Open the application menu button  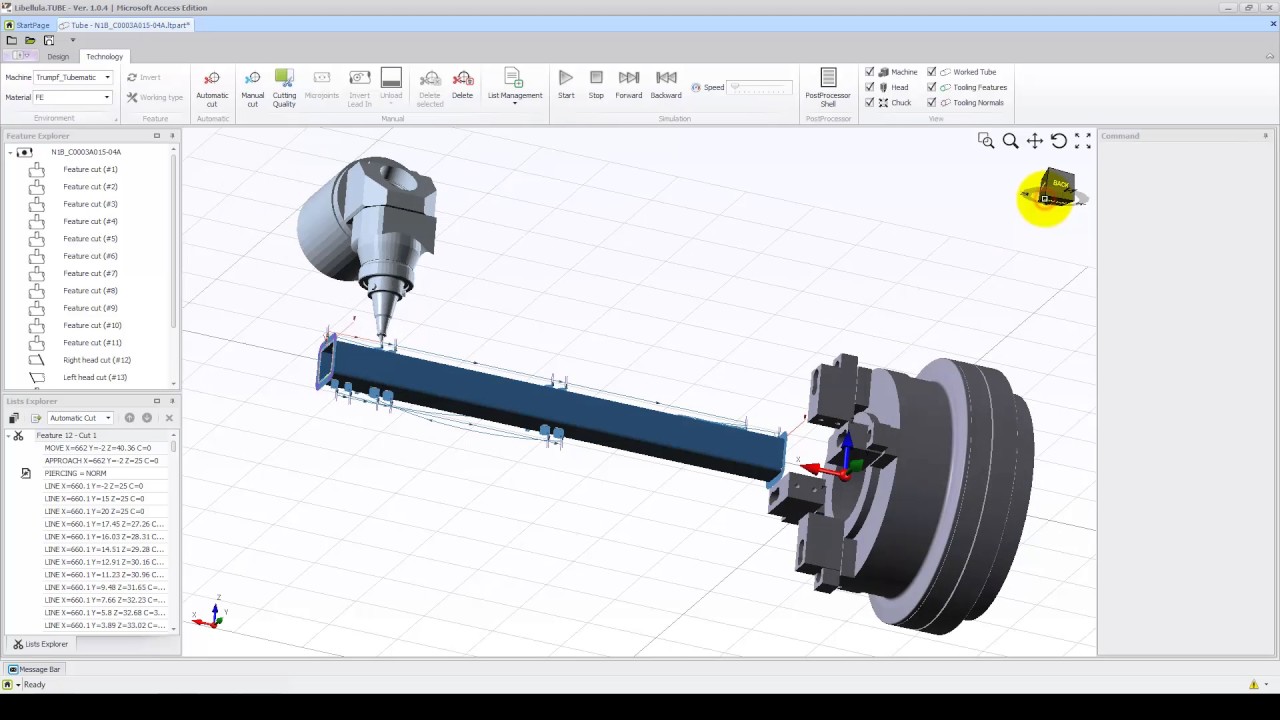[x=21, y=56]
